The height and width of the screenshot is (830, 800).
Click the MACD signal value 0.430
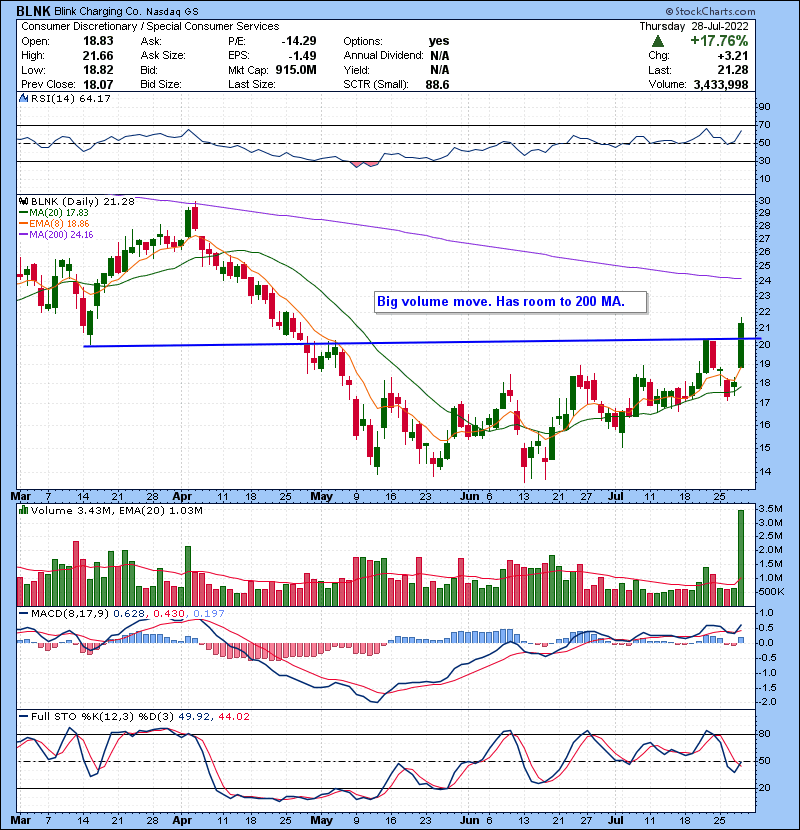[169, 614]
